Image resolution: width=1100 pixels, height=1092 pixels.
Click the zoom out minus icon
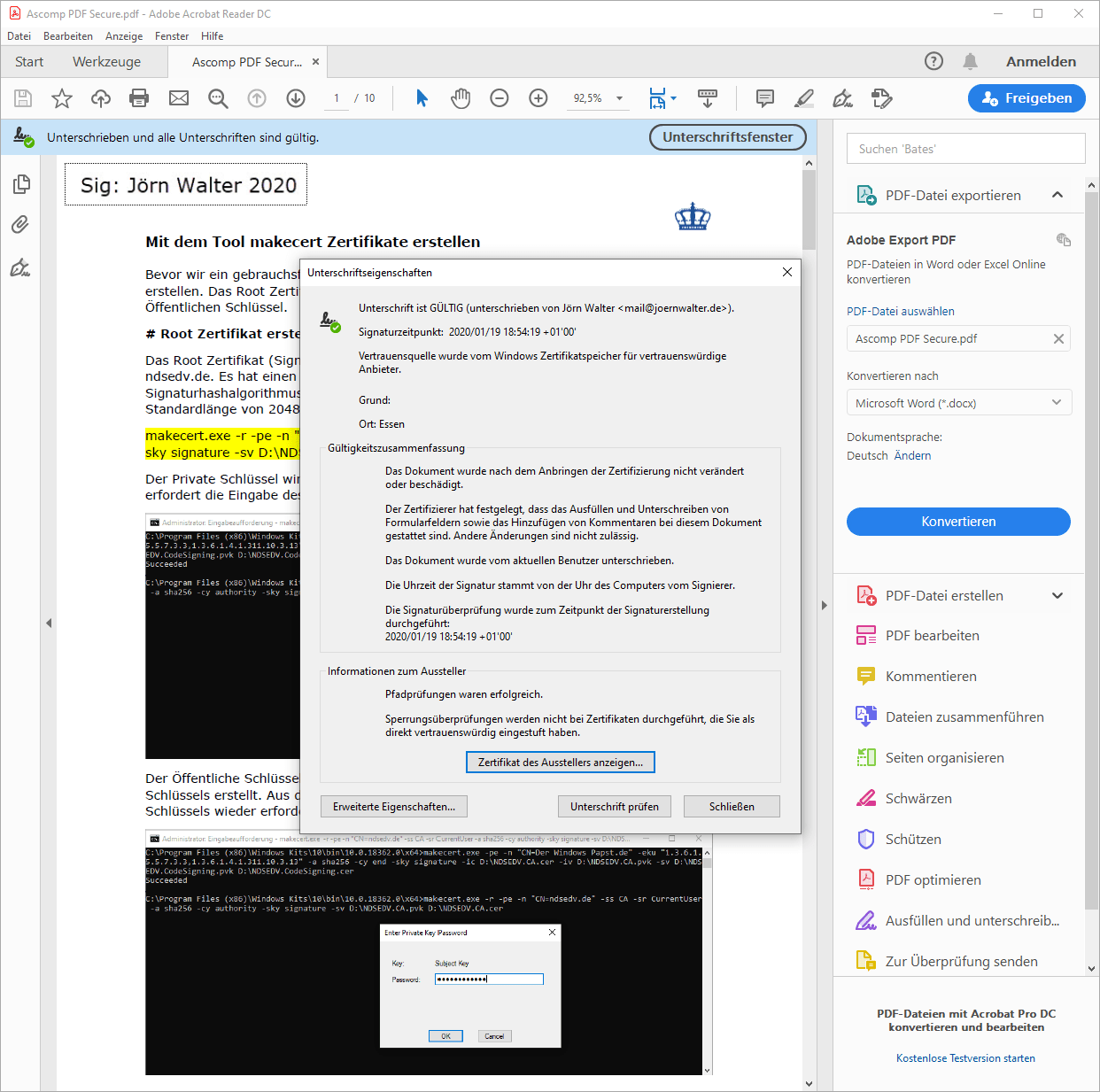500,98
